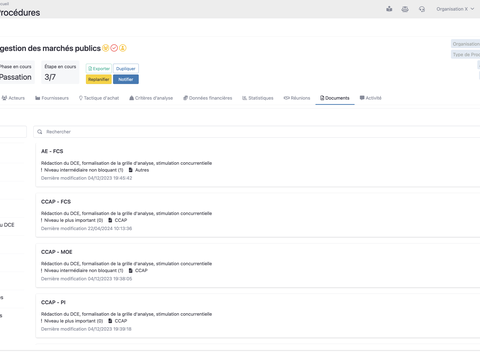This screenshot has height=360, width=480.
Task: Open the headset support icon
Action: click(422, 9)
